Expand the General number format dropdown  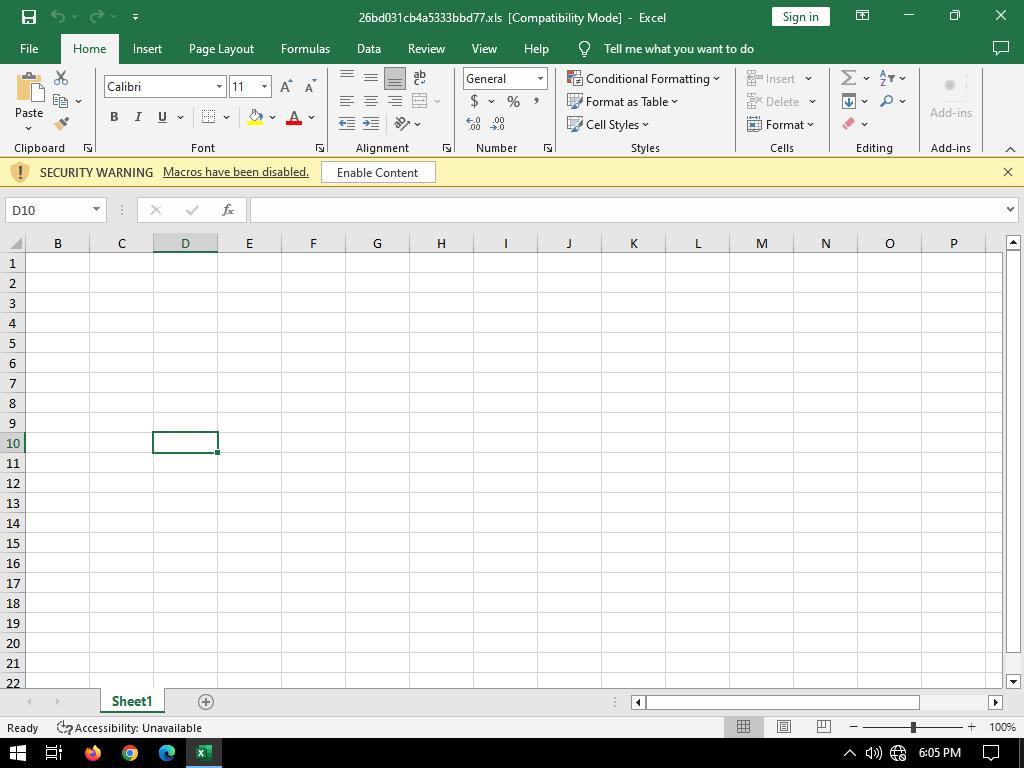(540, 79)
